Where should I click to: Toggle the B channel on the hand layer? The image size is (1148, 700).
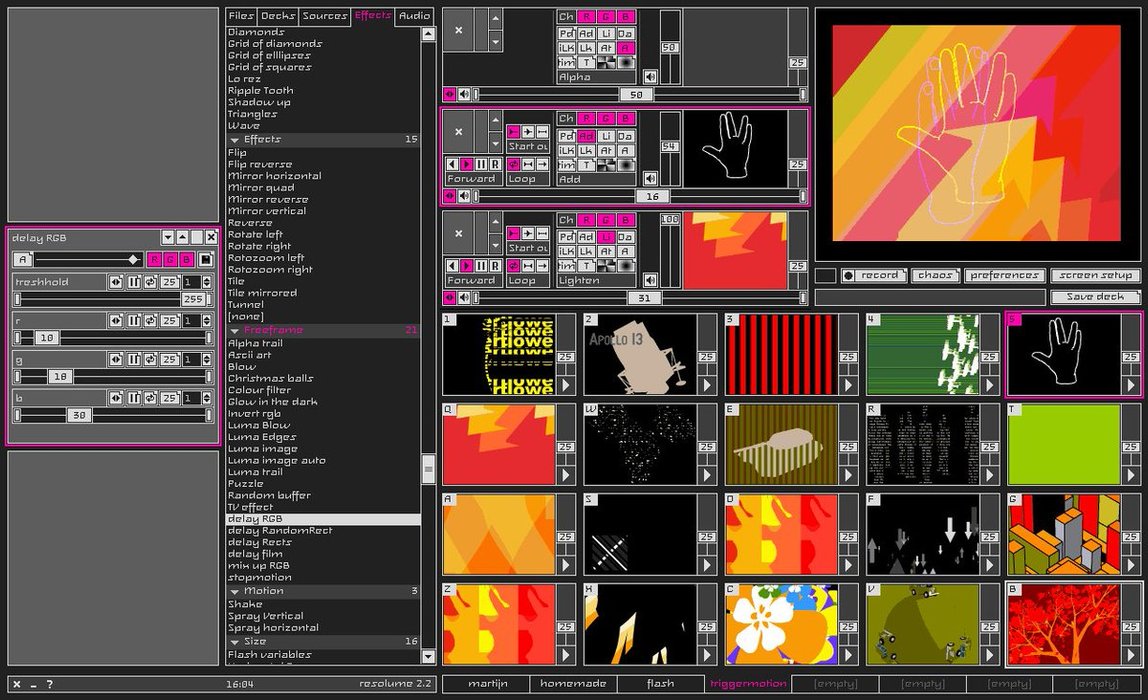coord(625,119)
